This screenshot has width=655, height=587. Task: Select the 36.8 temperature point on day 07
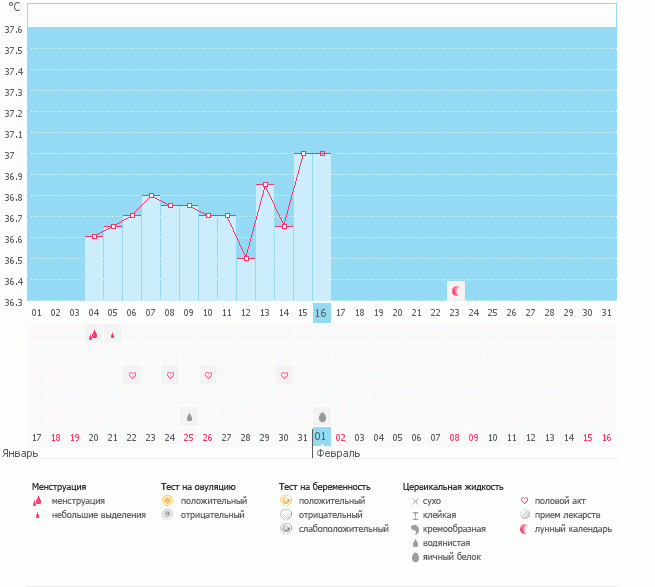[x=151, y=195]
